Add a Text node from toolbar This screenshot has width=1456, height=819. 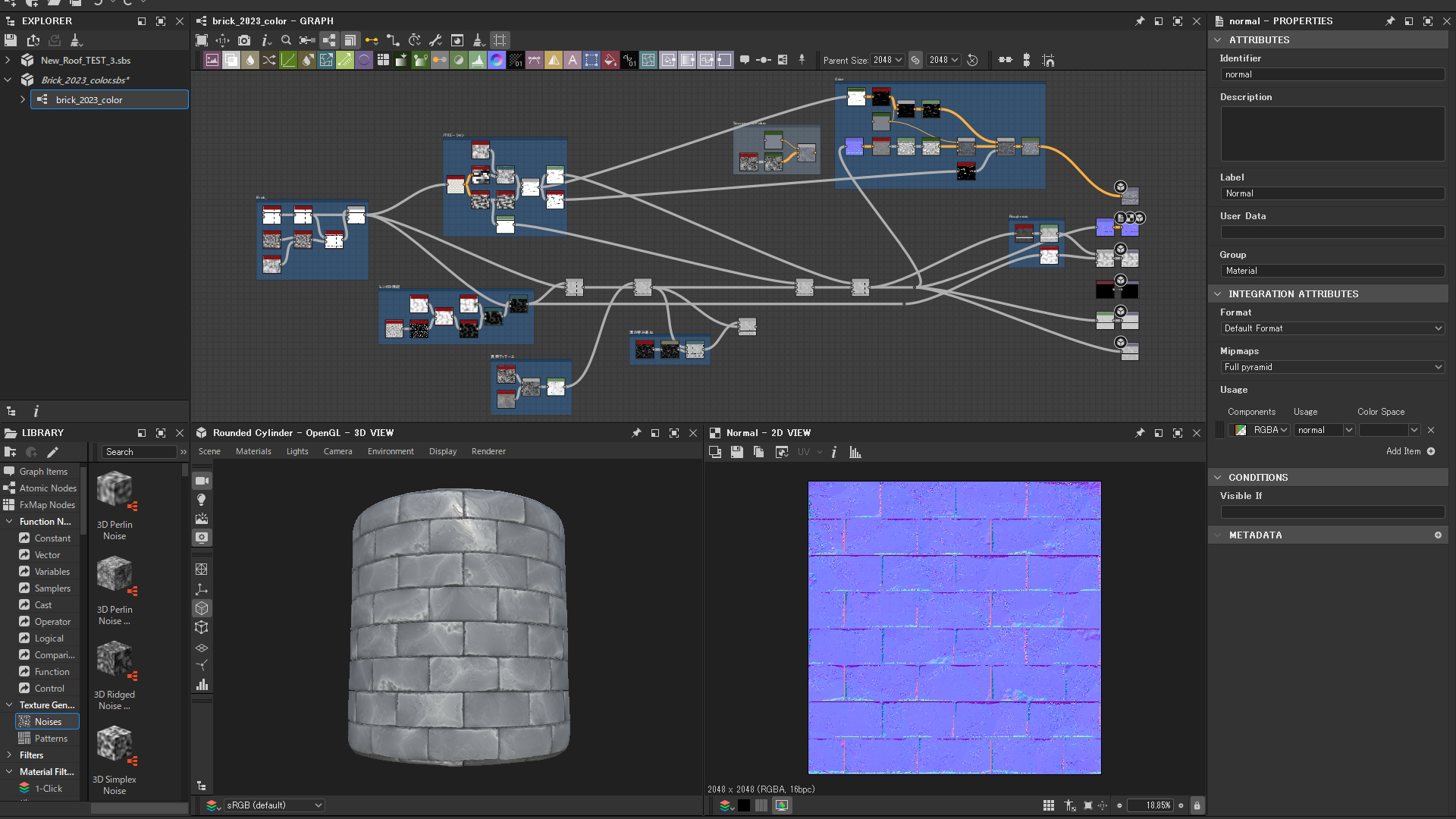(x=573, y=60)
